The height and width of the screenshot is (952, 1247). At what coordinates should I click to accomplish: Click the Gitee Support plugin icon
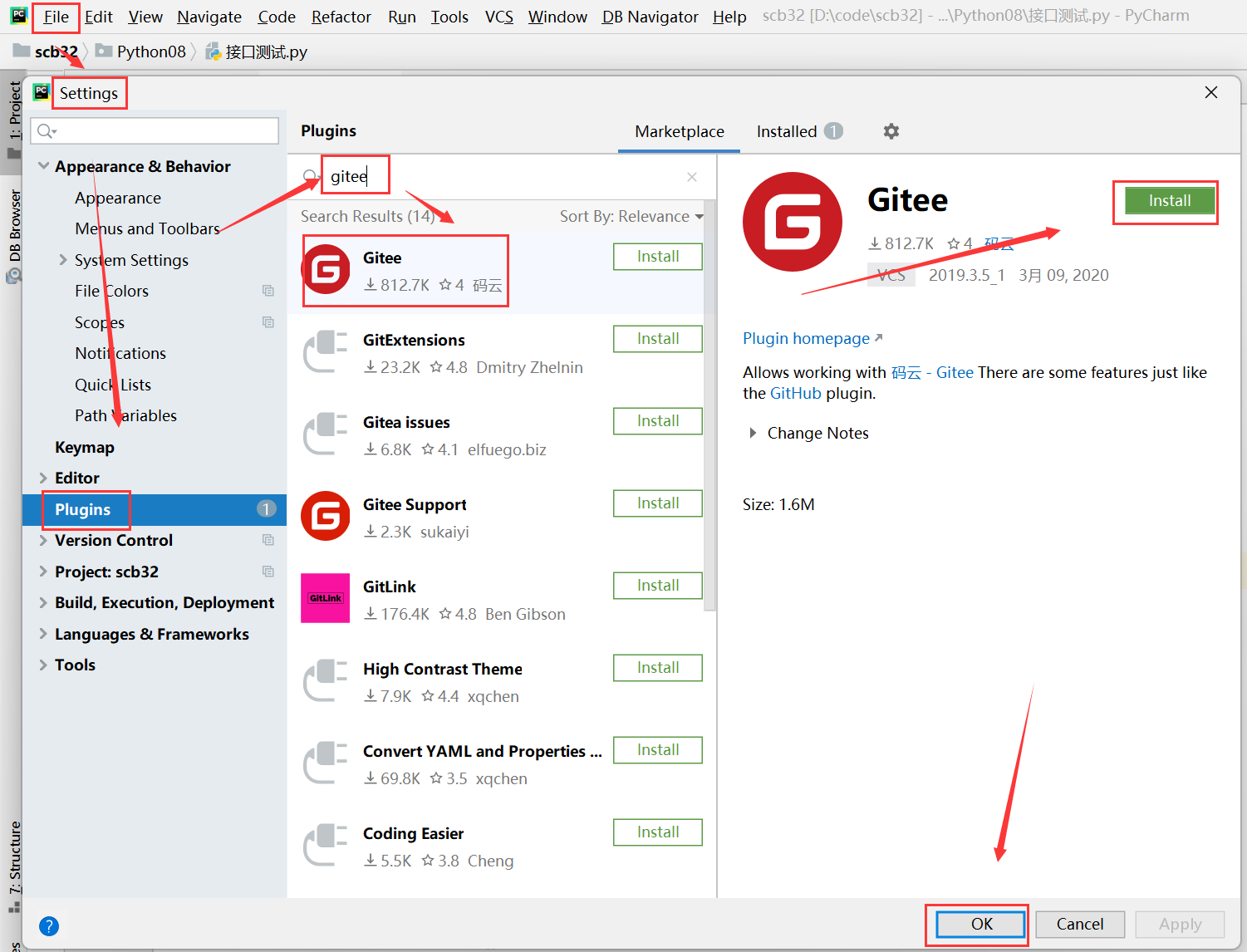pos(326,517)
